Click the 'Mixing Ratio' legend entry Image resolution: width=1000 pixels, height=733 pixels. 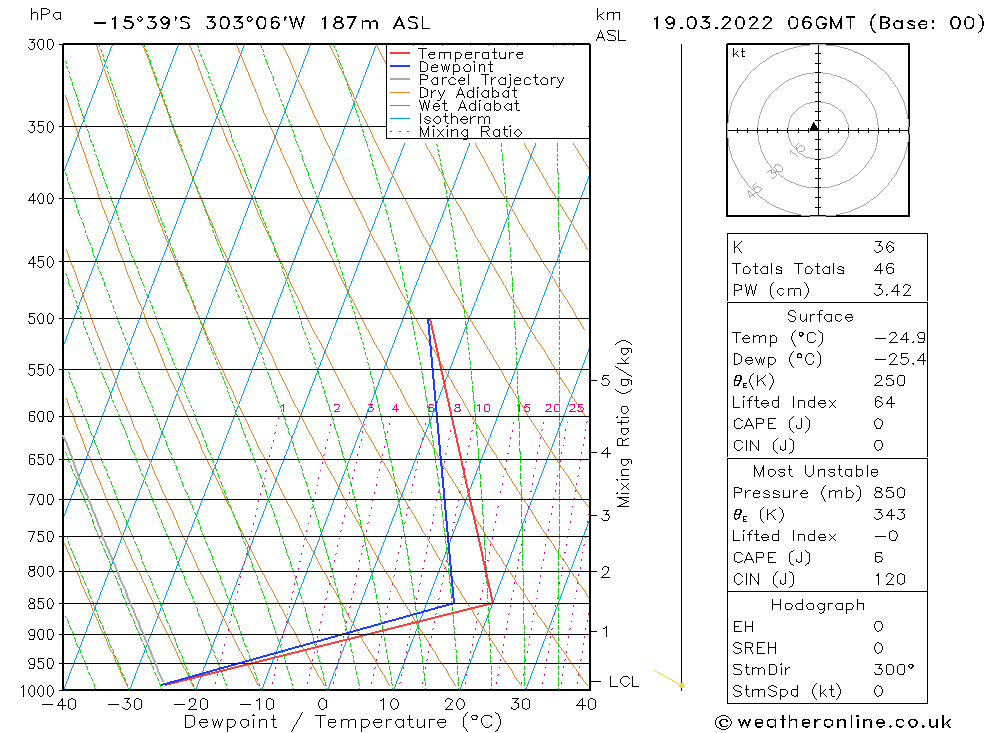coord(470,131)
